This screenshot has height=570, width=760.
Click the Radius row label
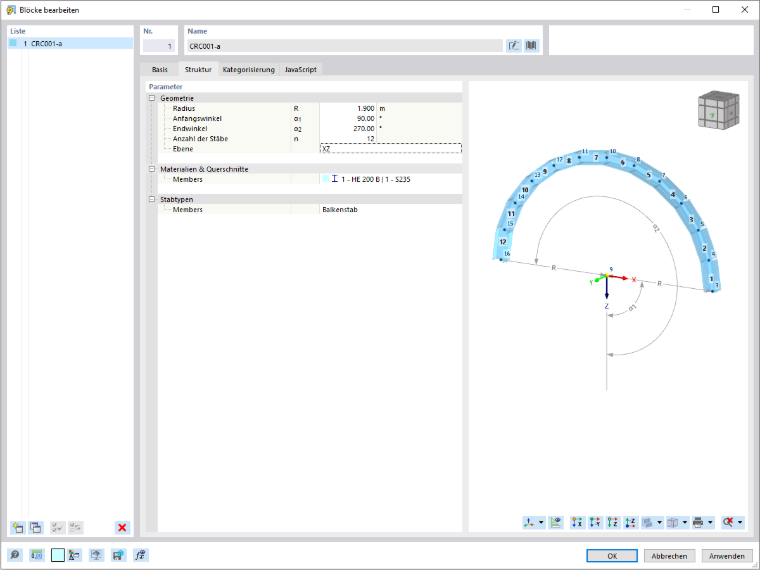tap(184, 109)
